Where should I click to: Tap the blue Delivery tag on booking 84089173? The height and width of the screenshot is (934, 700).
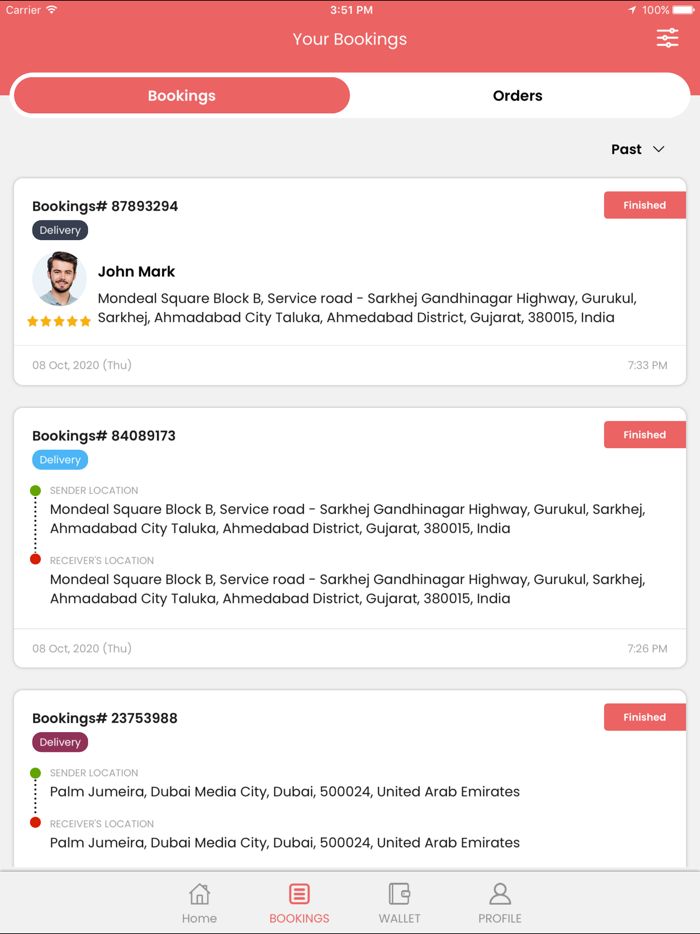(x=60, y=460)
